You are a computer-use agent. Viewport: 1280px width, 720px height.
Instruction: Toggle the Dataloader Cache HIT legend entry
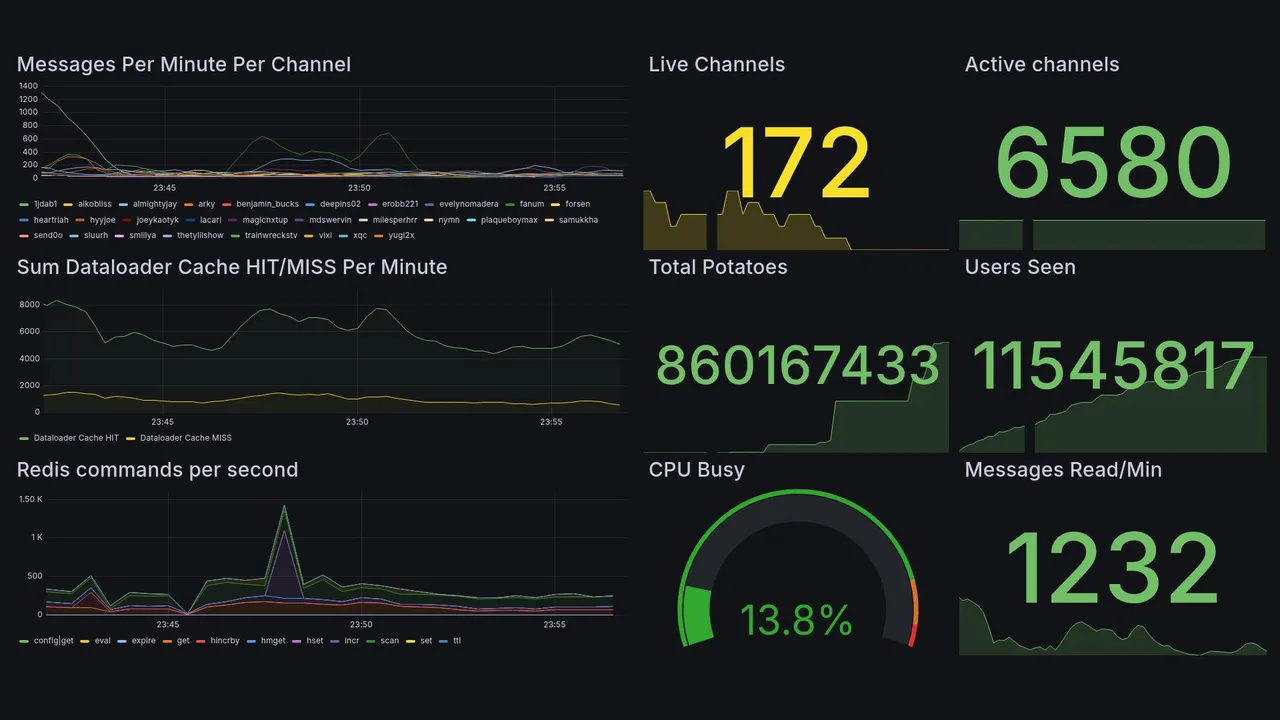tap(76, 438)
